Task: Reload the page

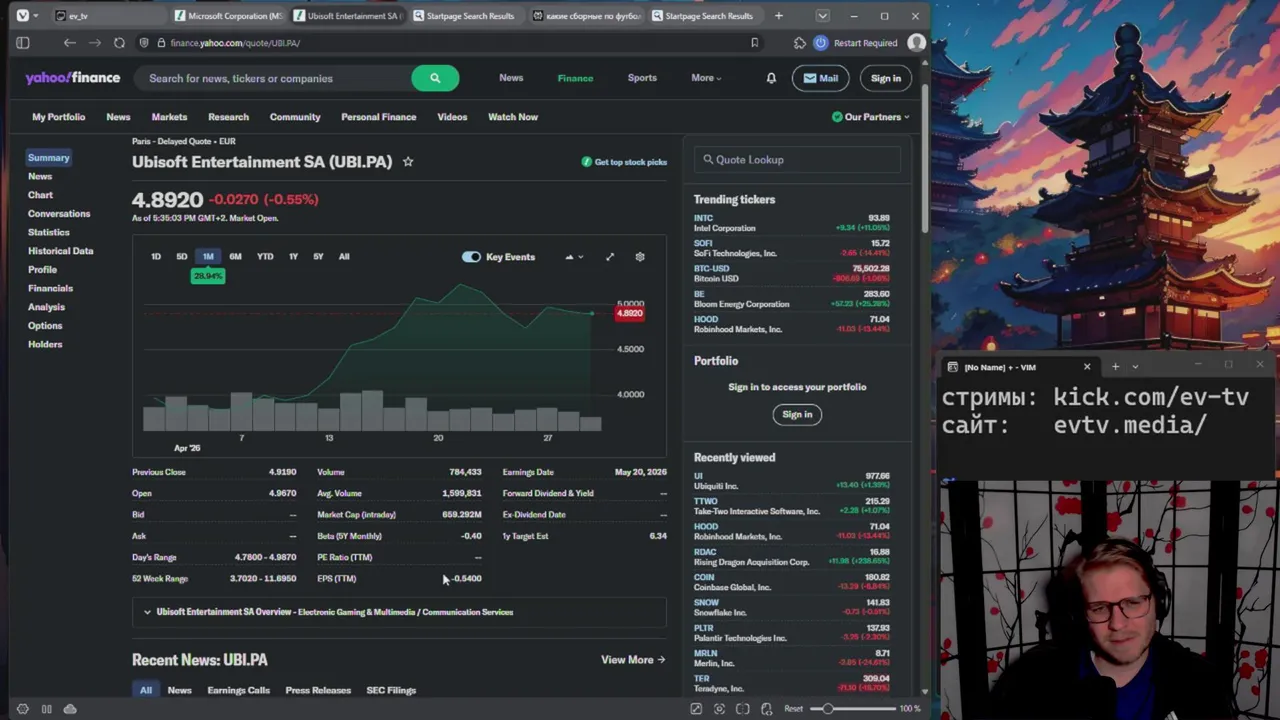Action: click(119, 43)
